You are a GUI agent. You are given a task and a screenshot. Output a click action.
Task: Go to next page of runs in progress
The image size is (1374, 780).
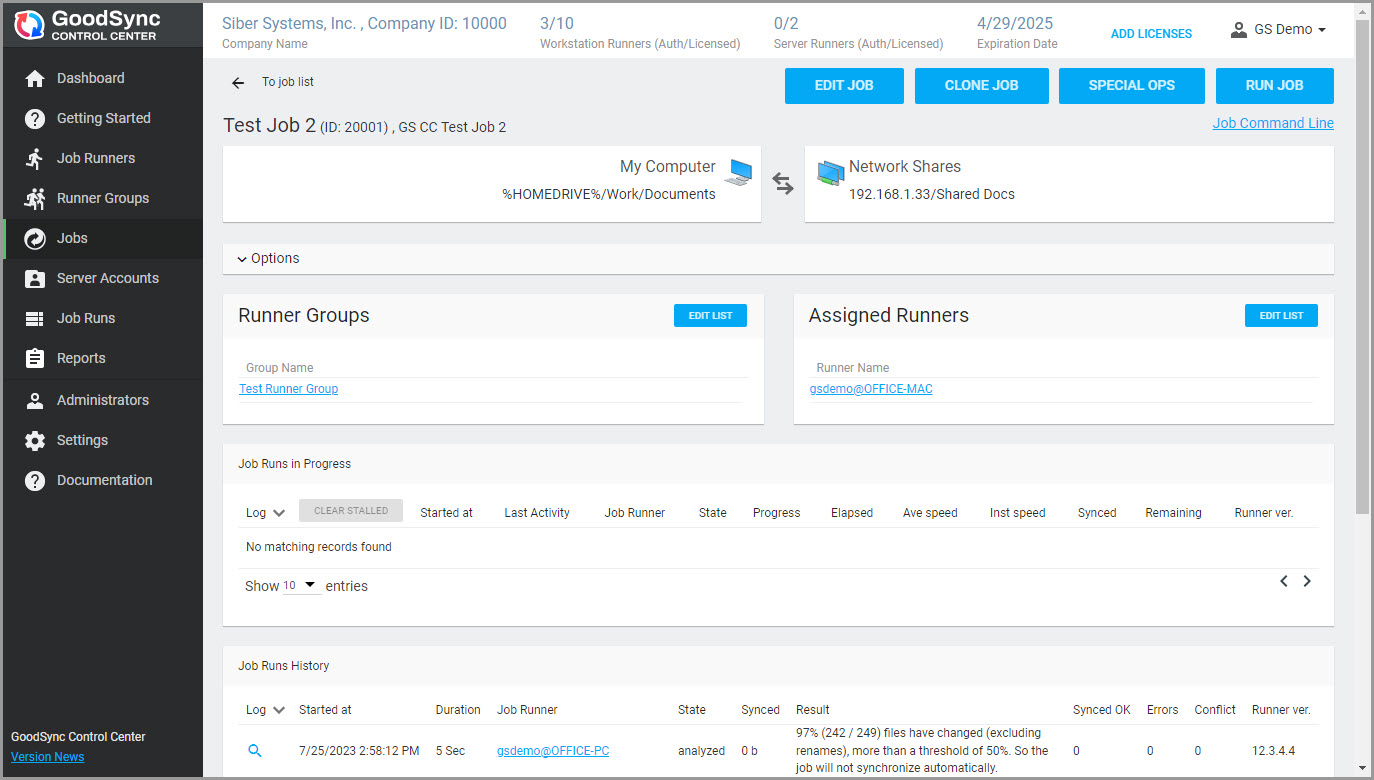[x=1307, y=581]
